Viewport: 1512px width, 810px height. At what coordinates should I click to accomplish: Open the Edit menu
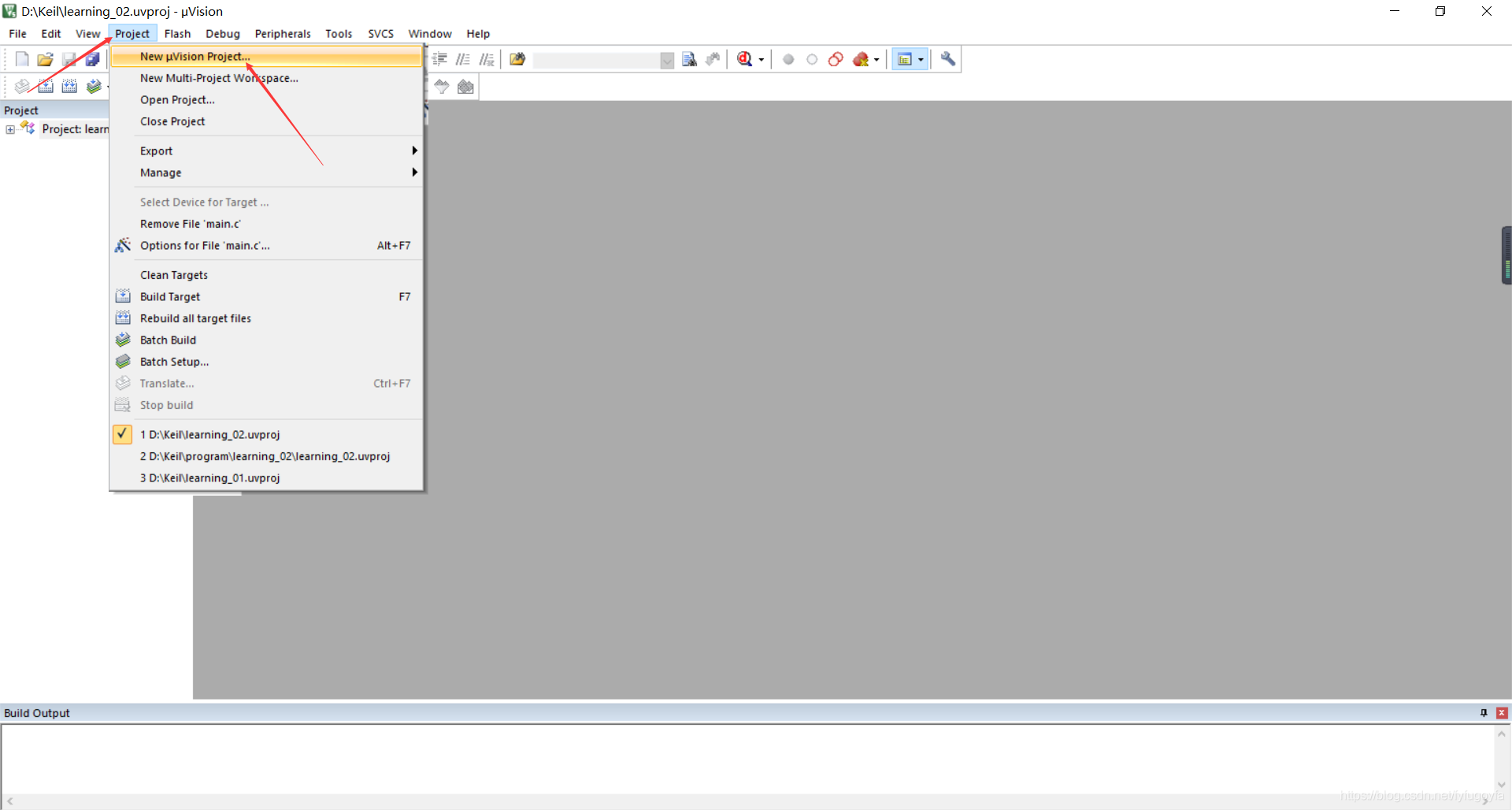(51, 34)
